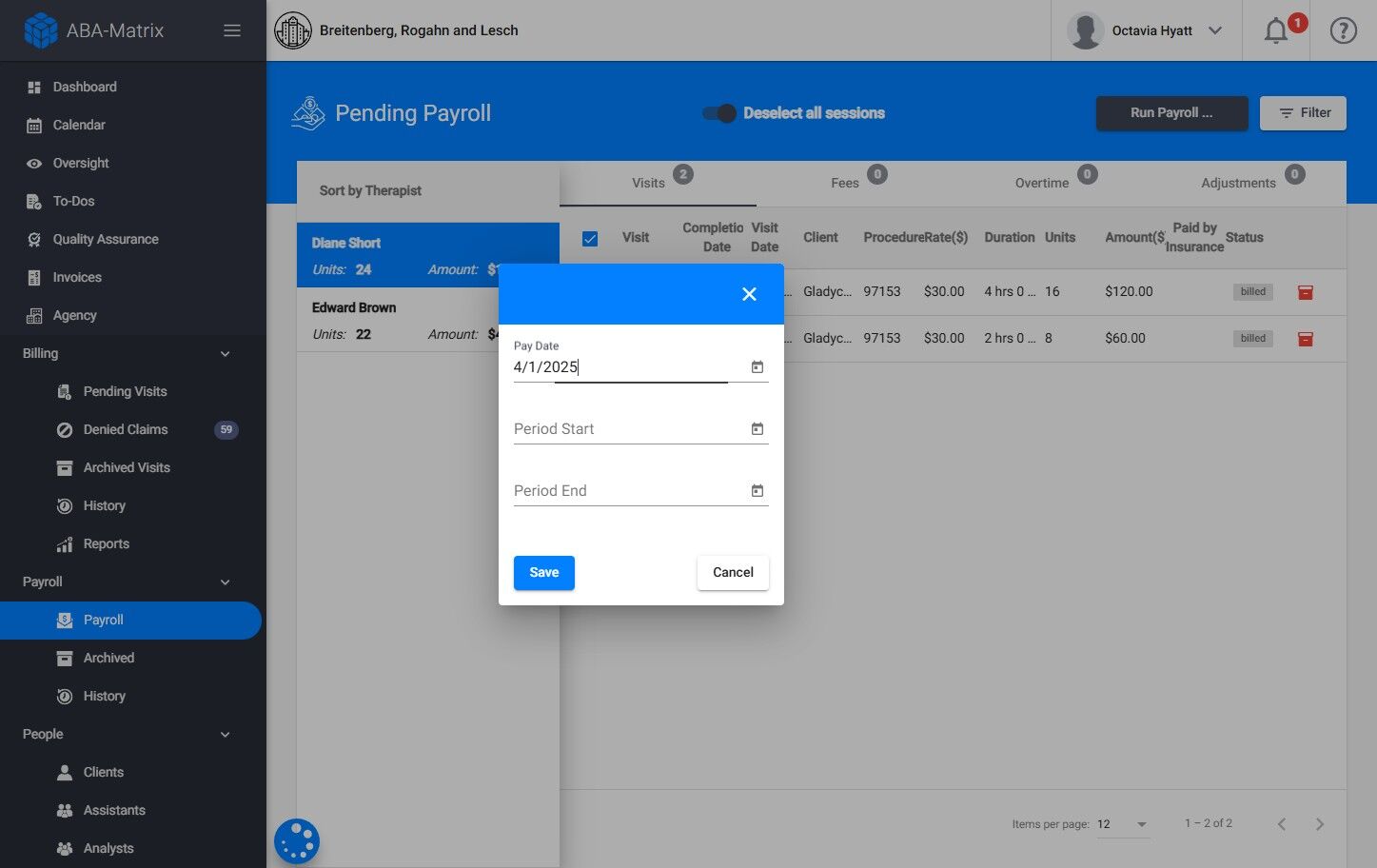Open the Adjustments tab
The image size is (1377, 868).
coord(1238,183)
